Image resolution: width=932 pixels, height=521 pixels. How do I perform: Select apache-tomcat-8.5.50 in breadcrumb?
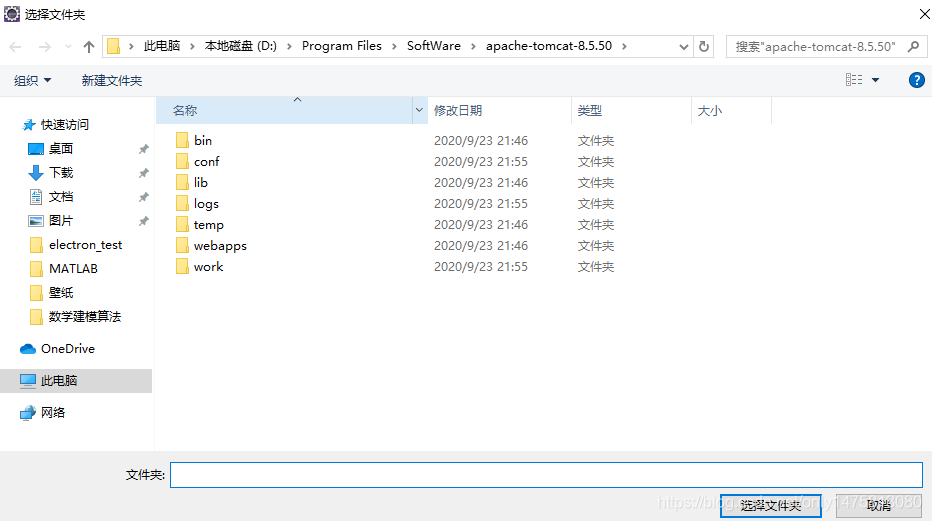(x=549, y=46)
